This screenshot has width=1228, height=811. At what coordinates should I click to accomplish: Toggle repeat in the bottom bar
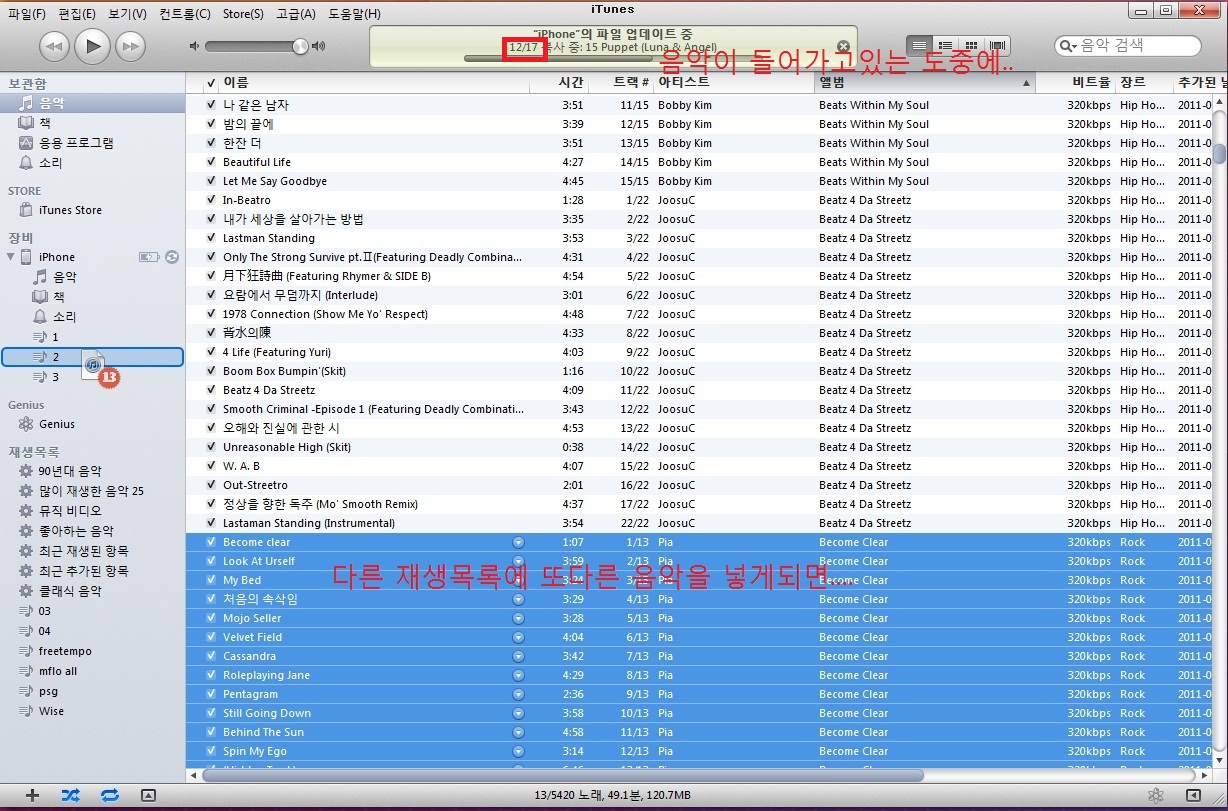(x=109, y=795)
